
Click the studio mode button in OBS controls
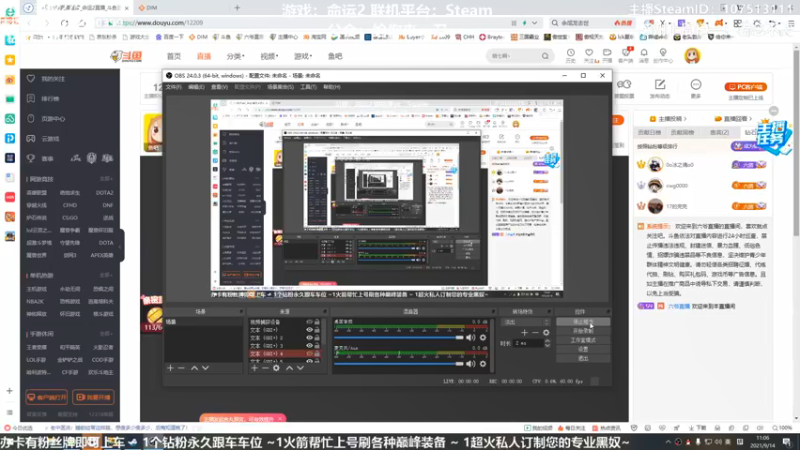tap(583, 340)
